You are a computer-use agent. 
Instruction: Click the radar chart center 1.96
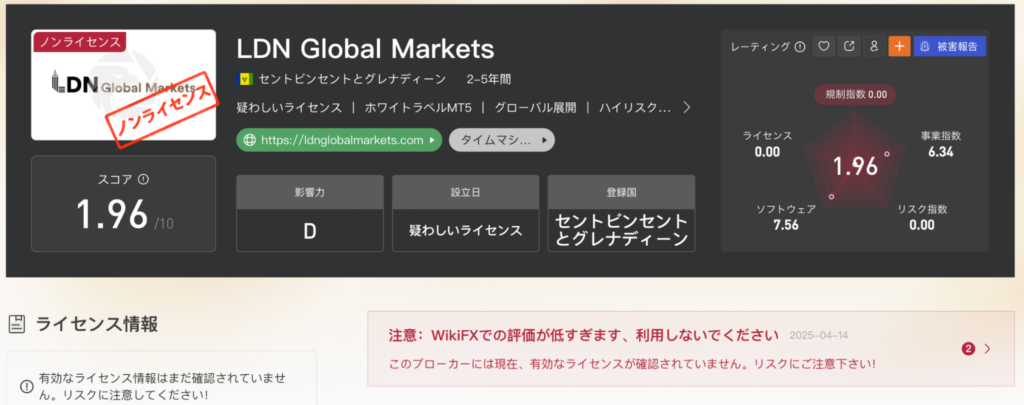(856, 166)
